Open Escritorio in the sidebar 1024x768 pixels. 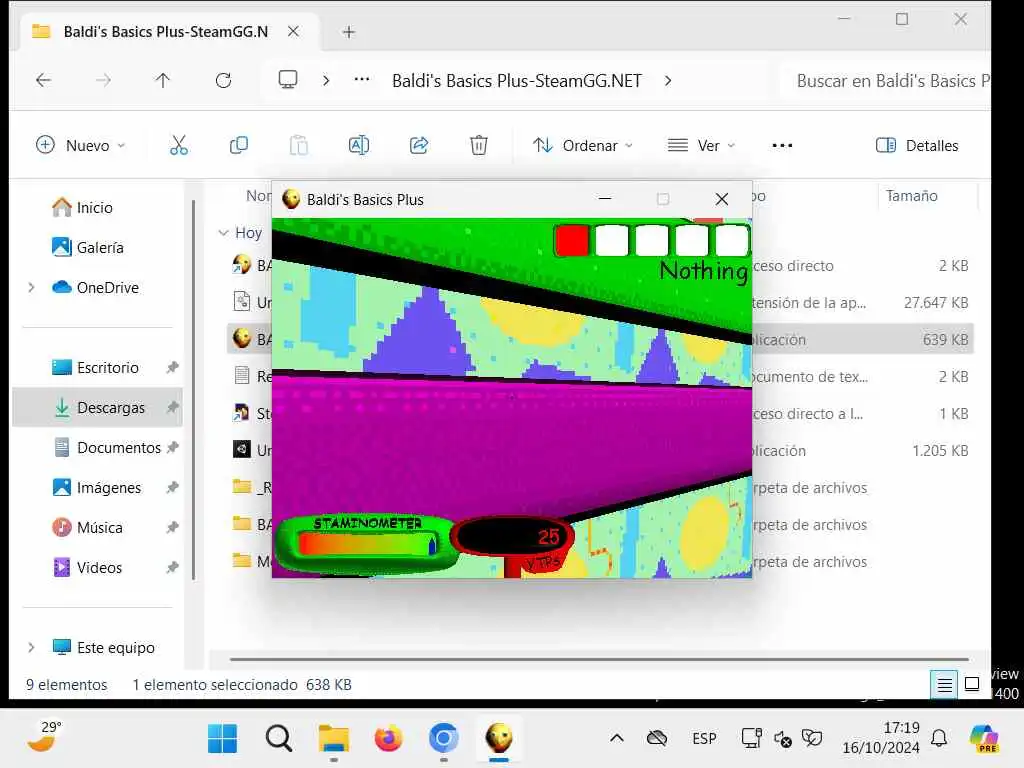[95, 368]
